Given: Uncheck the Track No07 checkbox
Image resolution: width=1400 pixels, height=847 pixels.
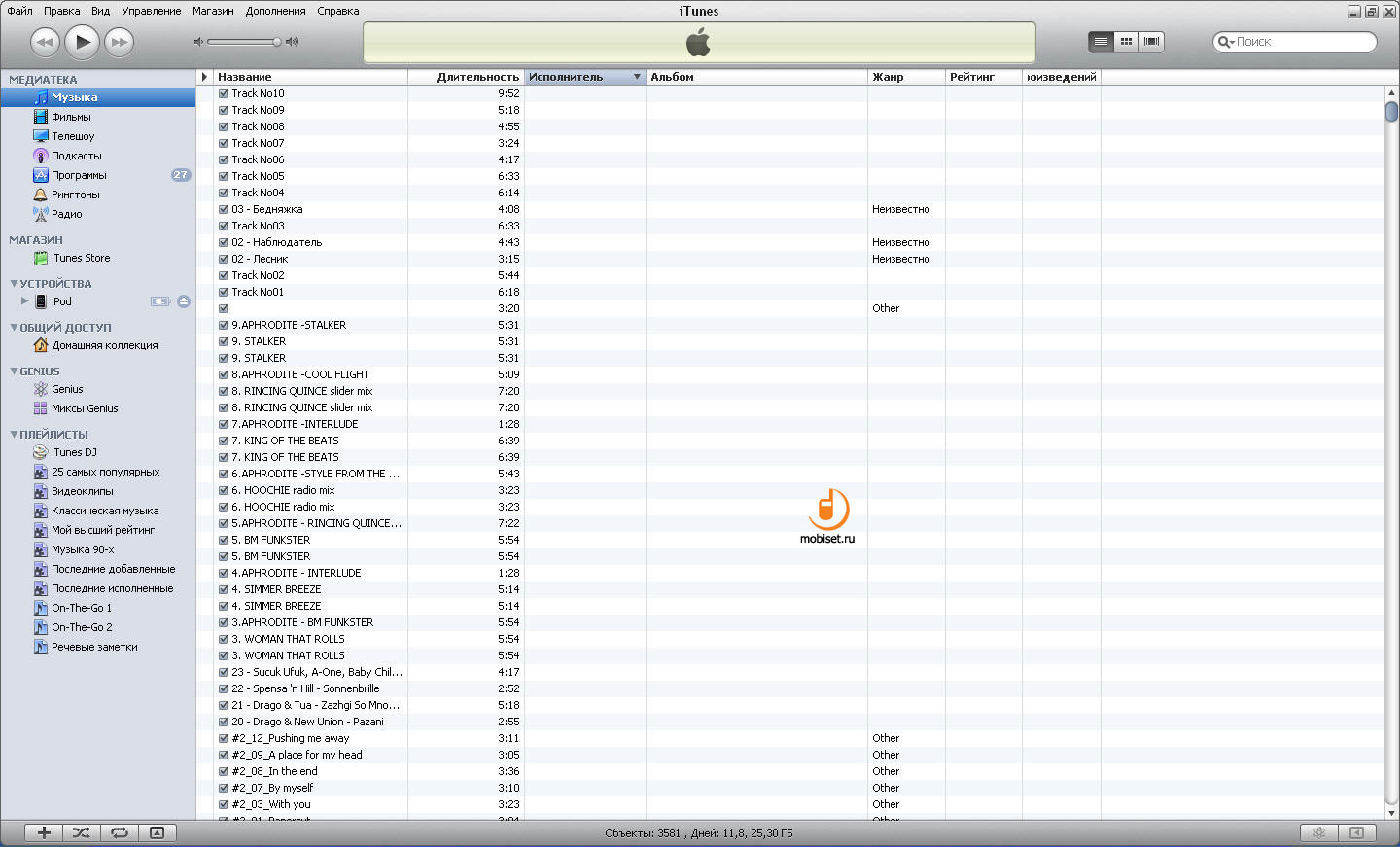Looking at the screenshot, I should click(x=224, y=144).
